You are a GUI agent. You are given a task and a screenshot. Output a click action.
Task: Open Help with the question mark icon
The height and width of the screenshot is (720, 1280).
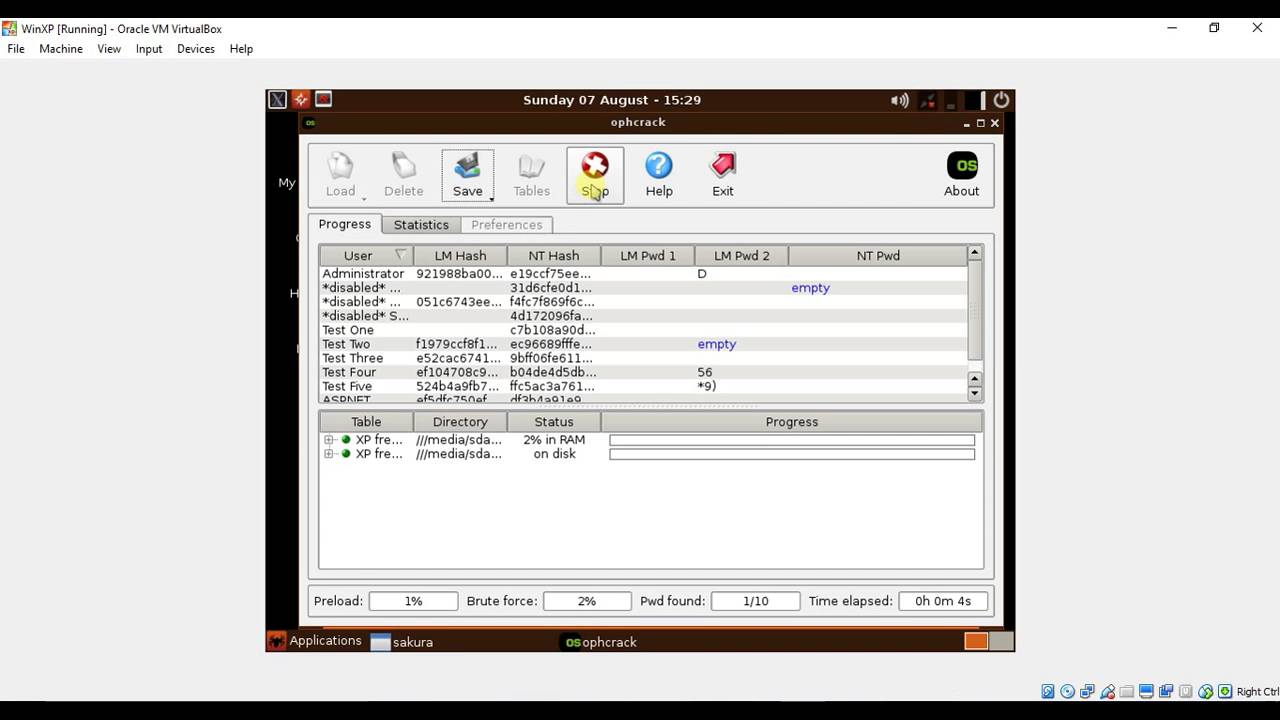(x=659, y=166)
